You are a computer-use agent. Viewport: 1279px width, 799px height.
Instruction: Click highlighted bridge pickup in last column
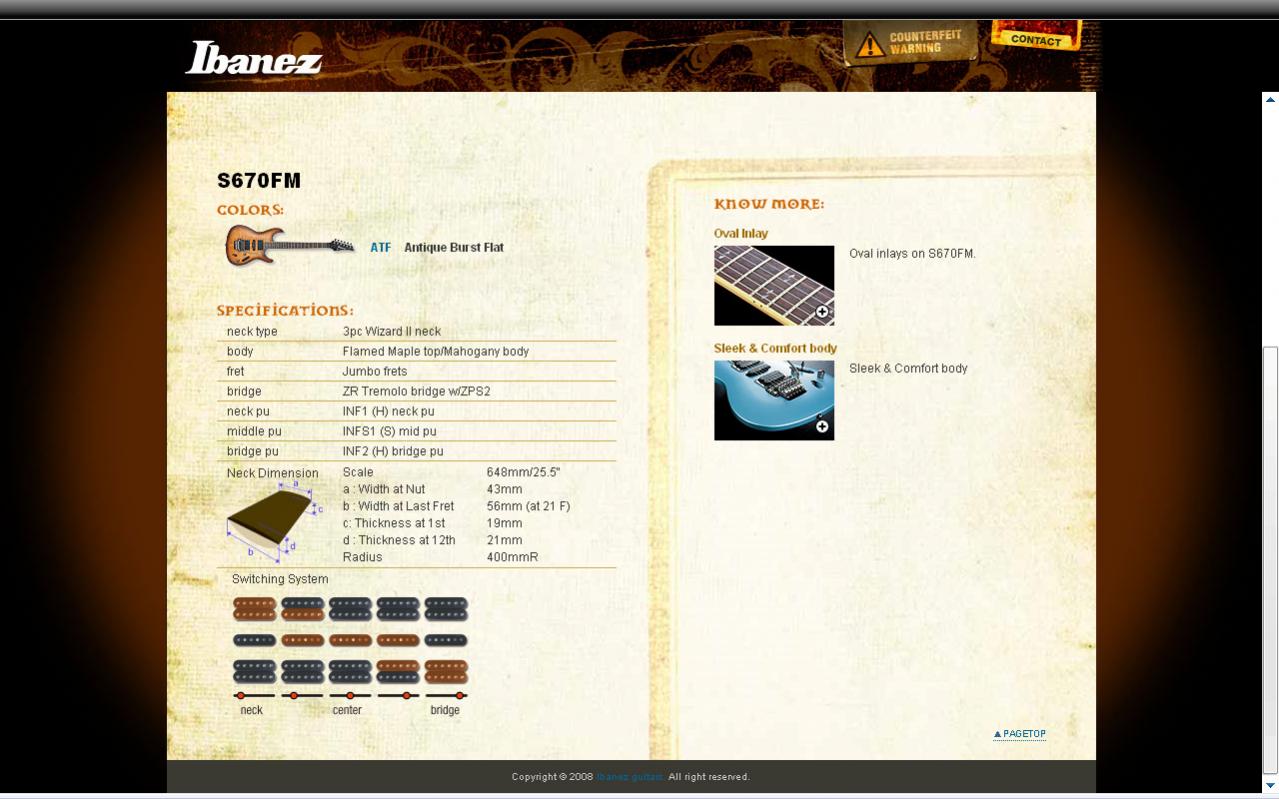446,672
